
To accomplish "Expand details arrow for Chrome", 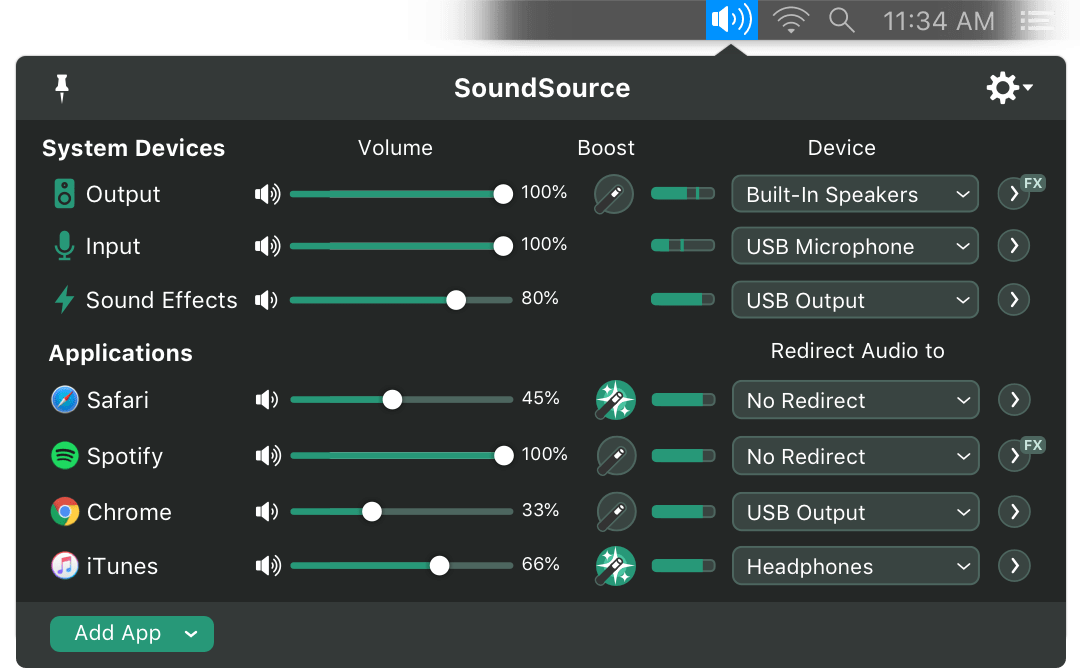I will point(1014,512).
